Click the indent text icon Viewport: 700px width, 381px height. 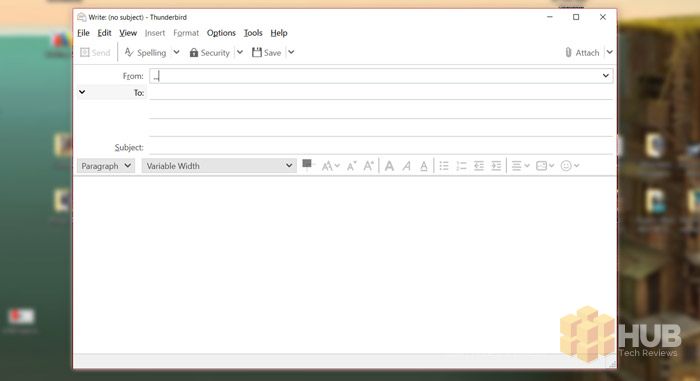pyautogui.click(x=496, y=166)
